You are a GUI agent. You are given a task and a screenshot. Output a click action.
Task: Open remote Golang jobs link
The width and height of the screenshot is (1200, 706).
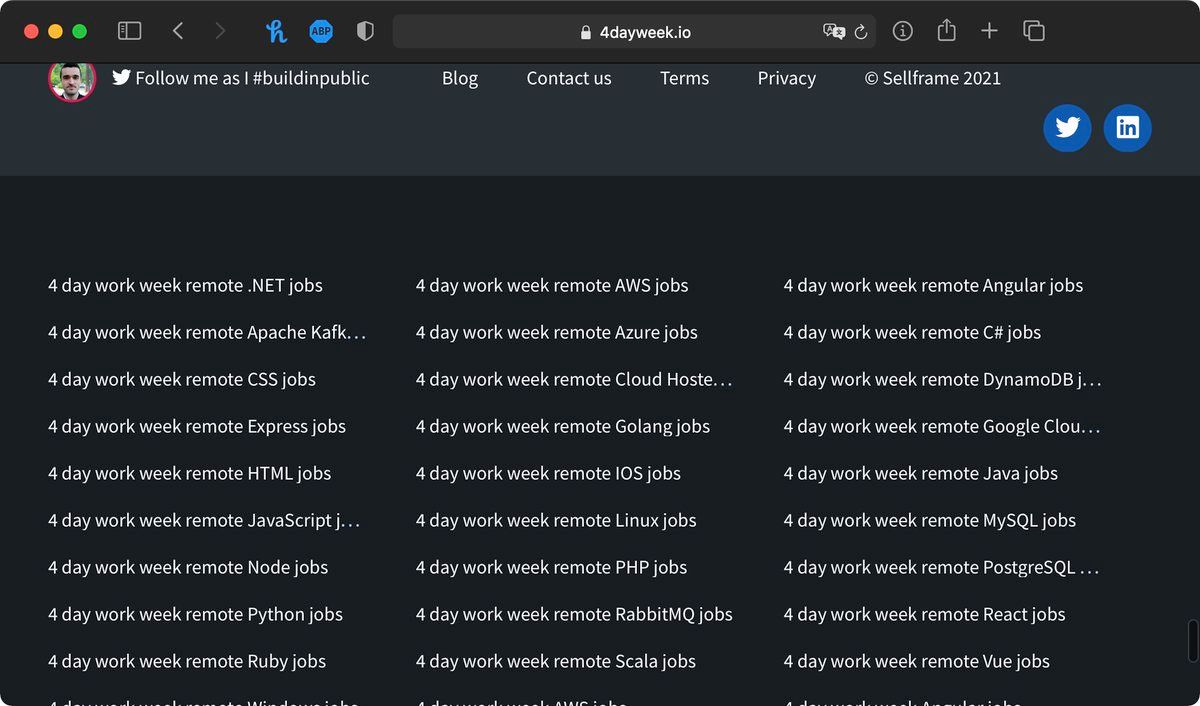pyautogui.click(x=562, y=426)
